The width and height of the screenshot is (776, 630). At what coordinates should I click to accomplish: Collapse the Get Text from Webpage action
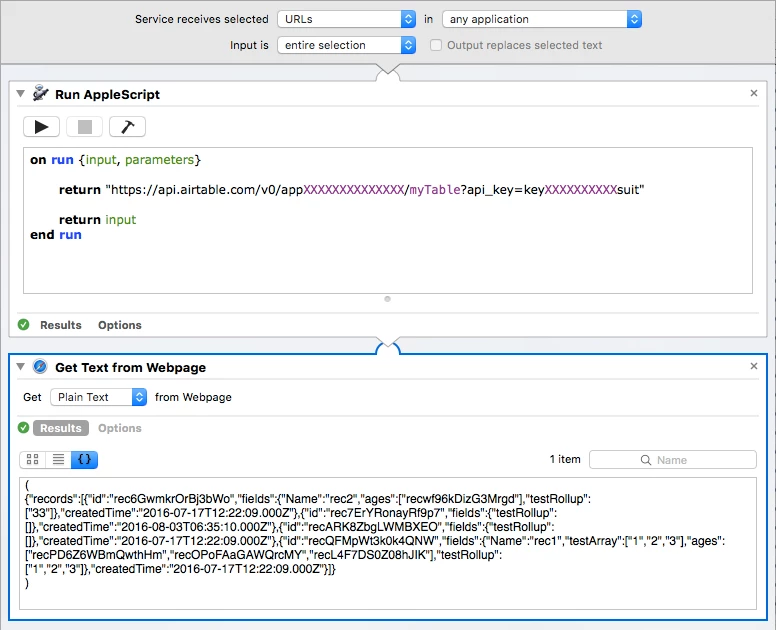click(20, 367)
